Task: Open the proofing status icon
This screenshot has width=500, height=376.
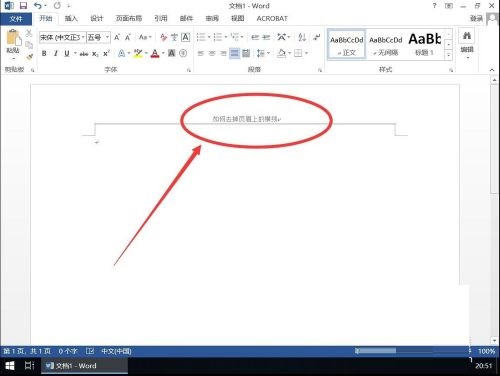Action: (x=90, y=351)
